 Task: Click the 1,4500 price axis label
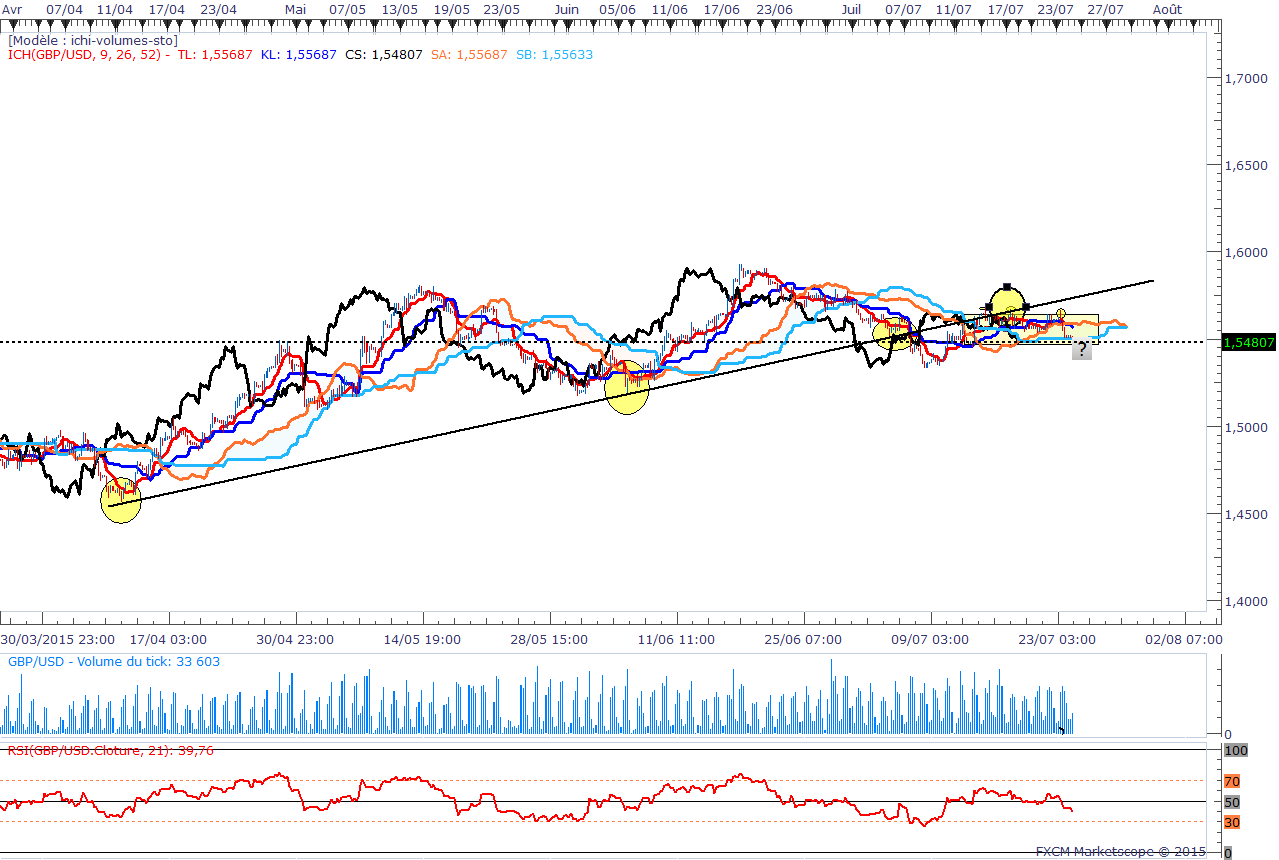(1245, 515)
